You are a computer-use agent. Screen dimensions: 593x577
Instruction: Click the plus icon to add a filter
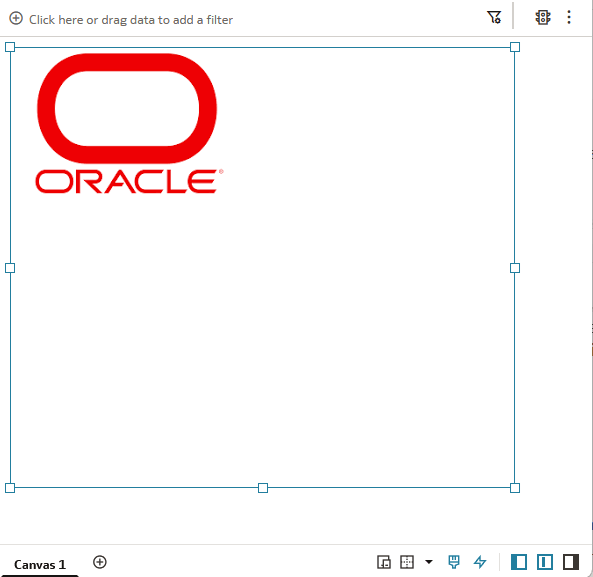click(x=16, y=18)
